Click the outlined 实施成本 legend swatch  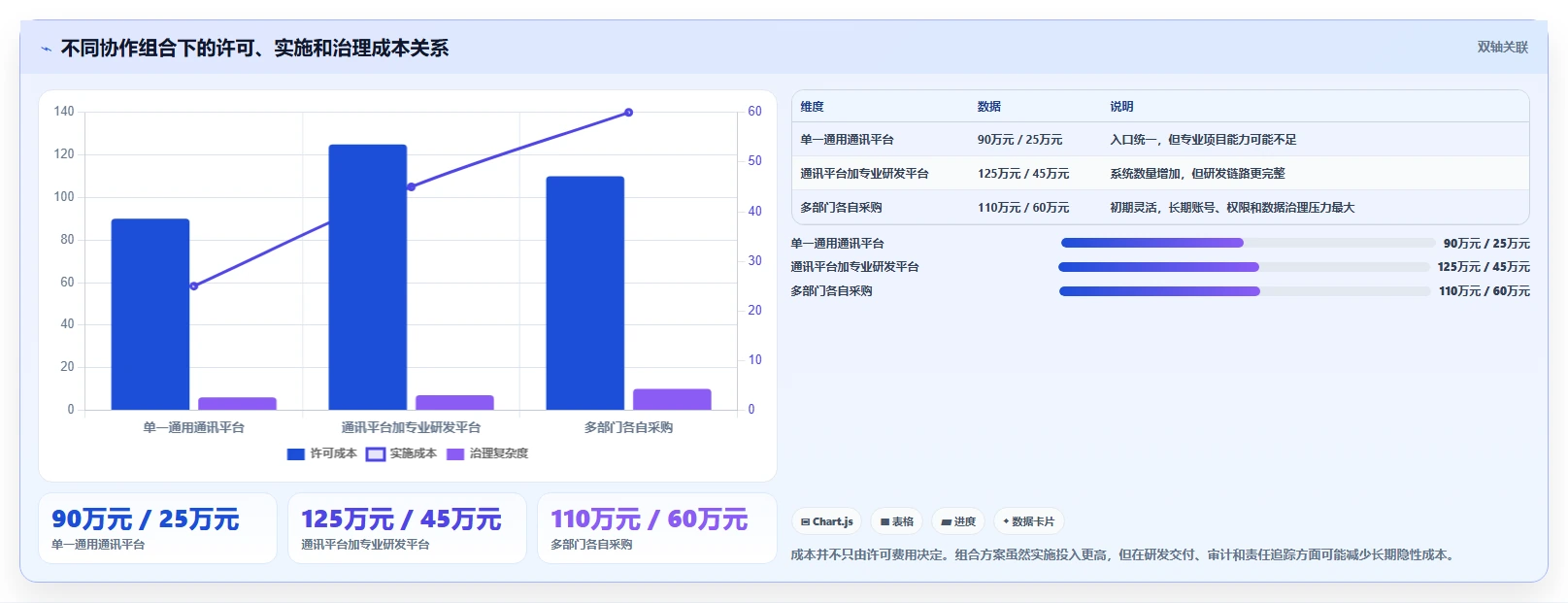click(x=376, y=453)
